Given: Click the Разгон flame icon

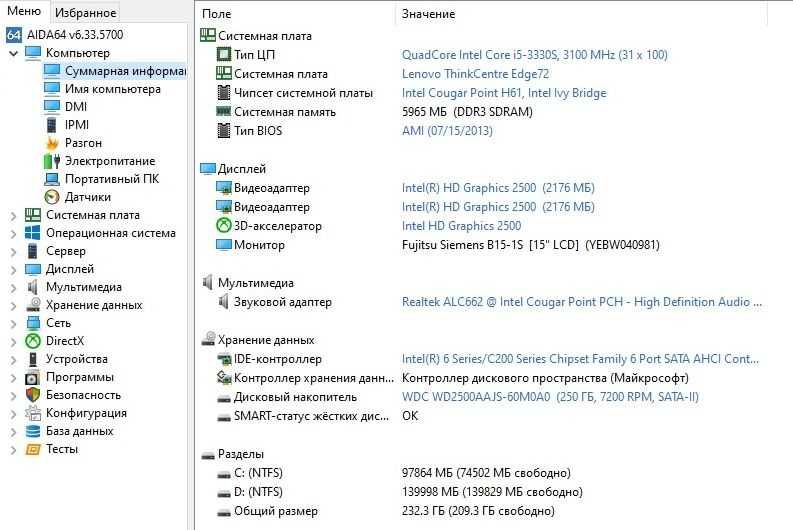Looking at the screenshot, I should [x=52, y=143].
